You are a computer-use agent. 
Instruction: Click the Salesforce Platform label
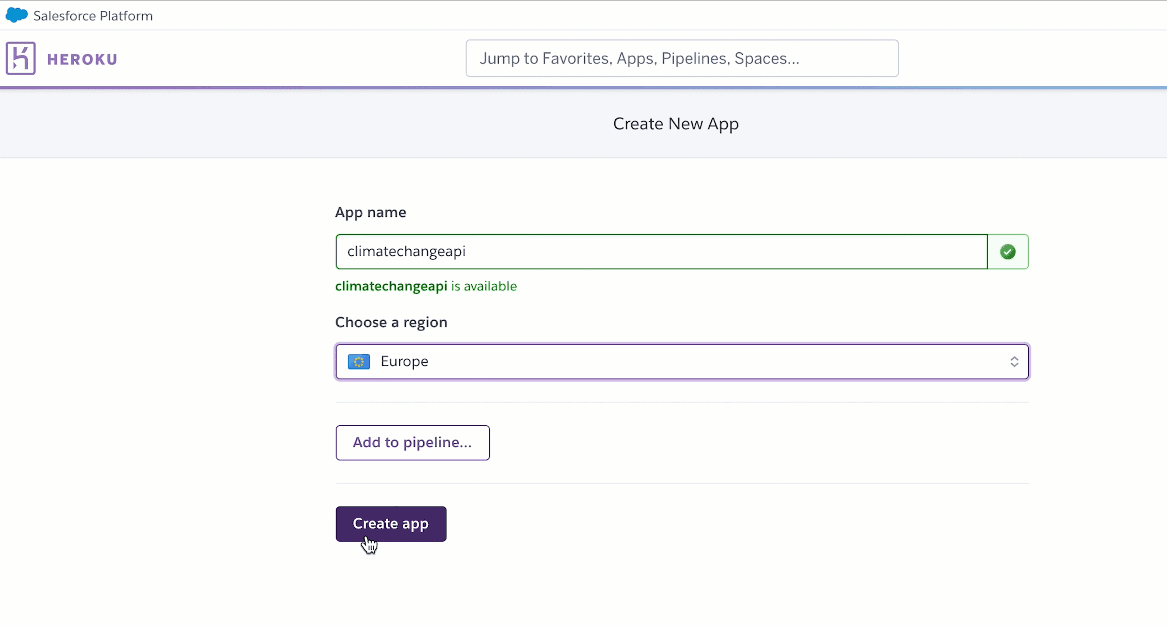[93, 16]
